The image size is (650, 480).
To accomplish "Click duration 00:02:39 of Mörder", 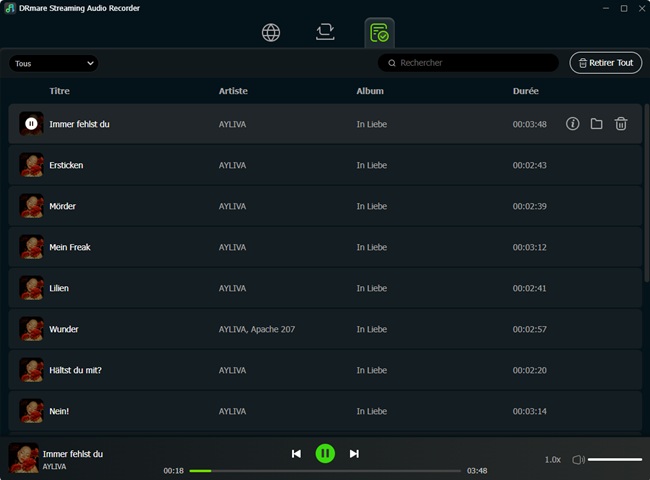I will point(529,206).
